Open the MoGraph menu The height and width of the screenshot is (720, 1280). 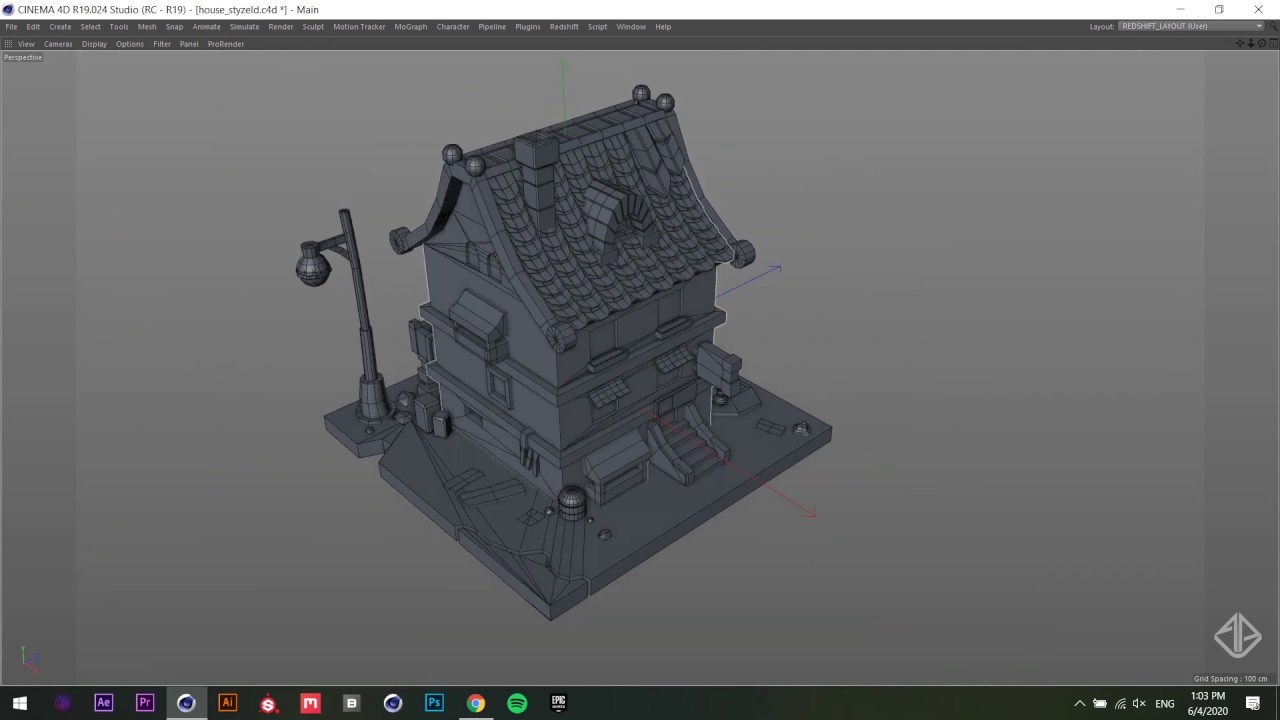tap(410, 27)
